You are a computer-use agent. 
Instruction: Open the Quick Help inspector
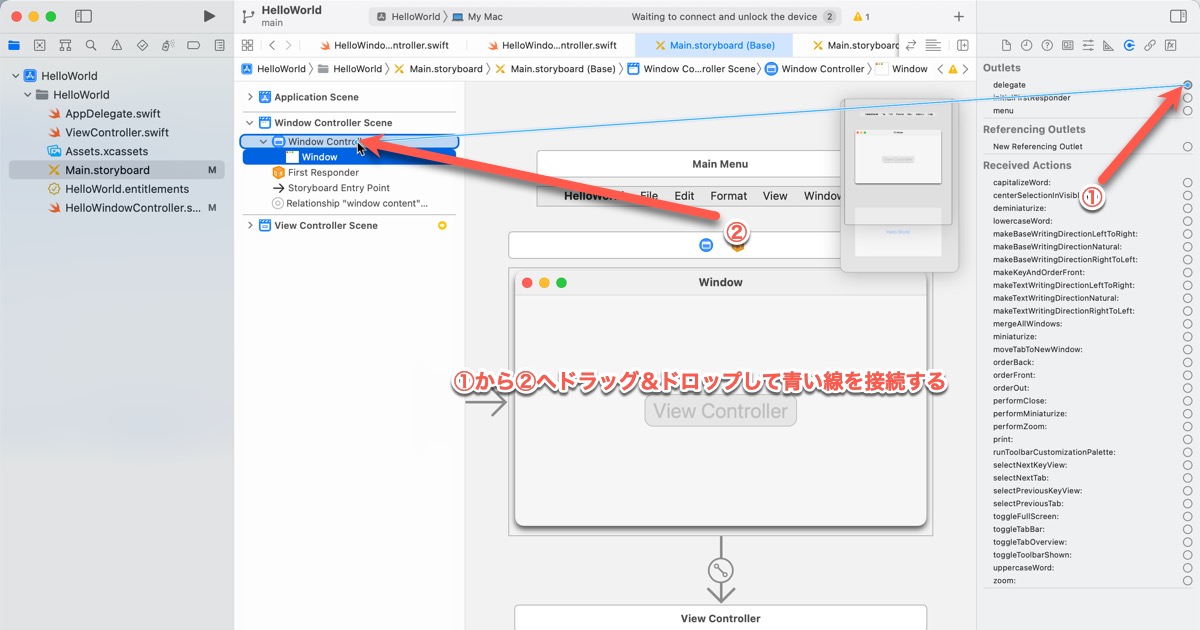[x=1047, y=45]
